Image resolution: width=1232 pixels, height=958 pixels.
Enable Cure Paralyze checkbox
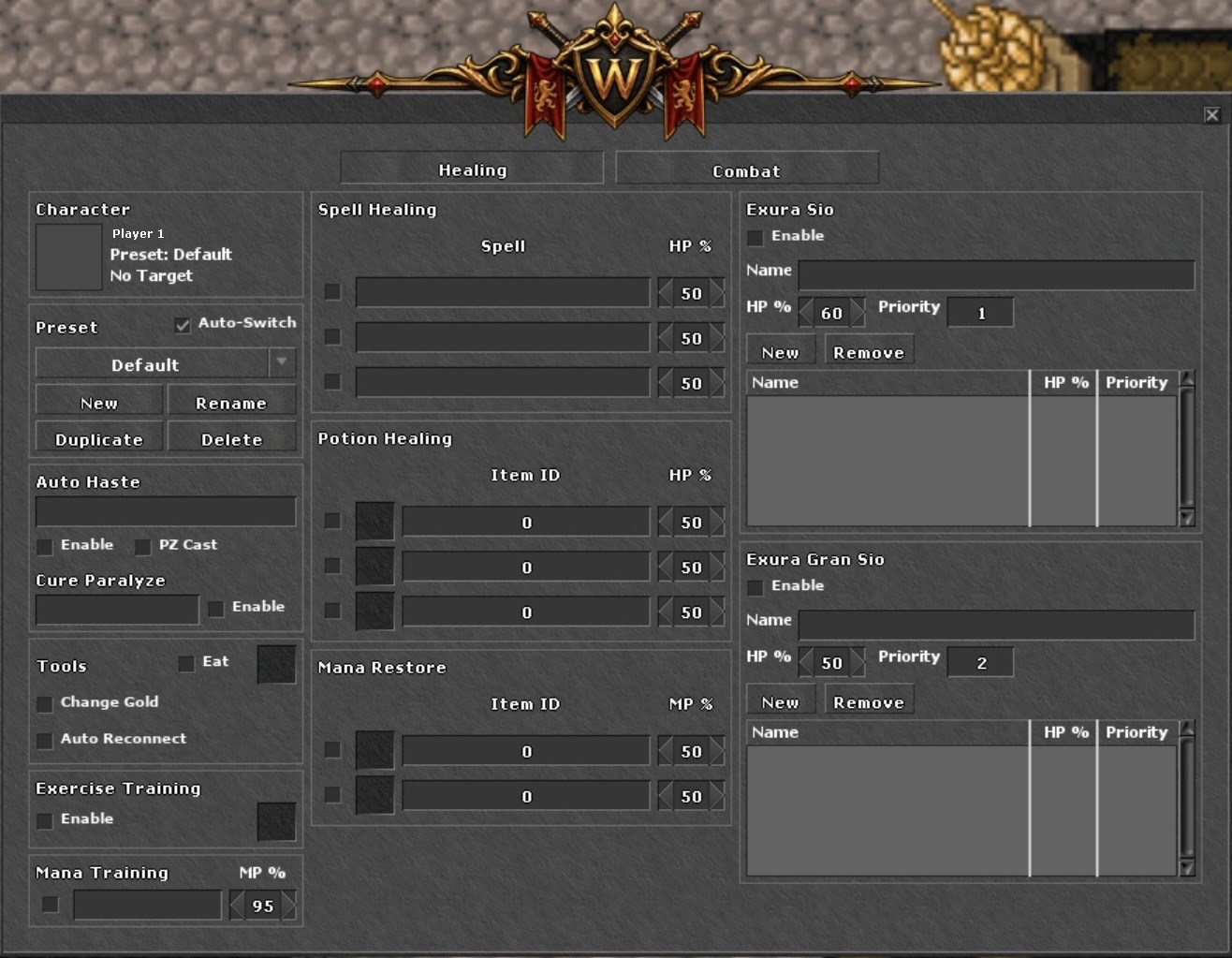tap(216, 609)
